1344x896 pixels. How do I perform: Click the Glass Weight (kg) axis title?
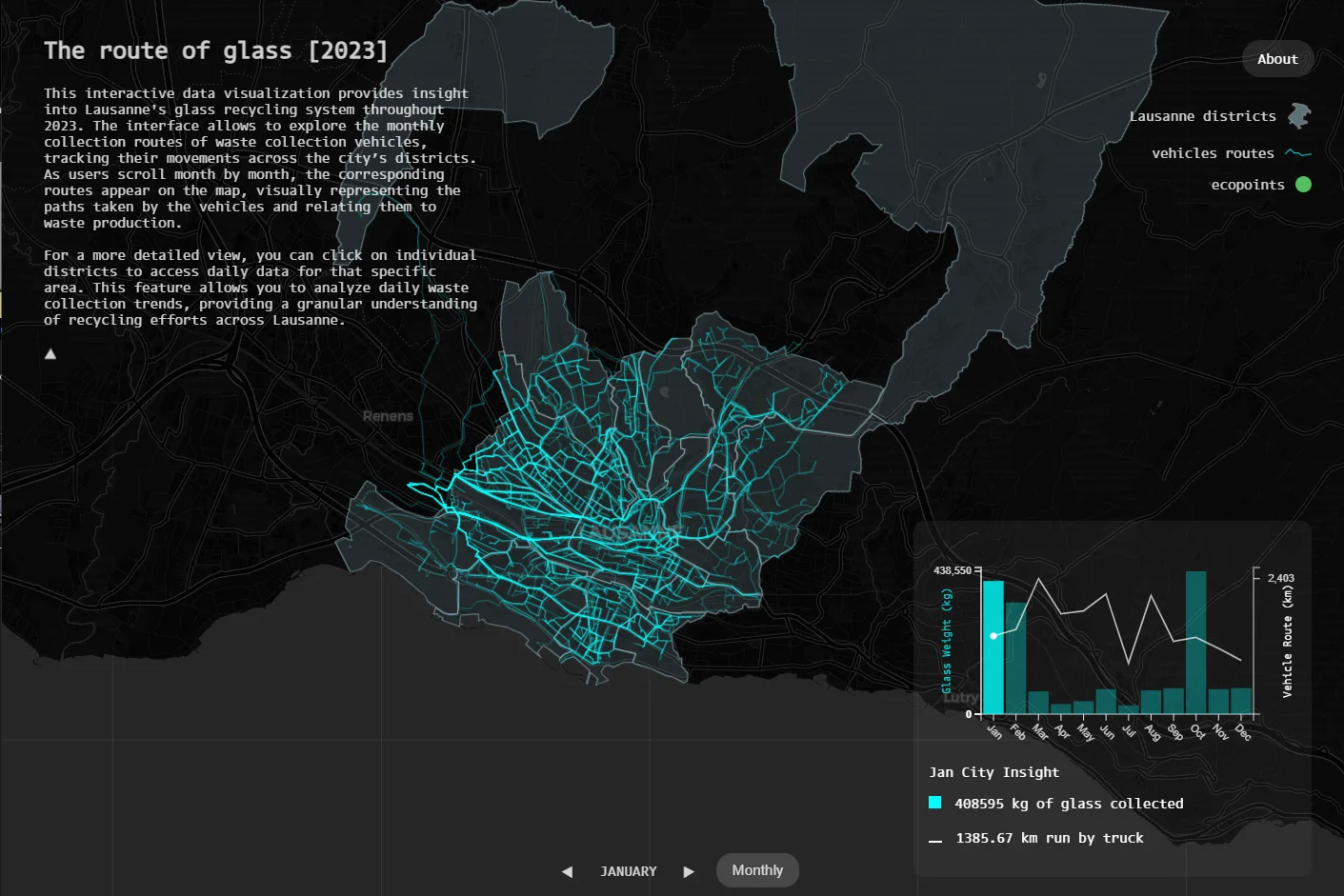pyautogui.click(x=947, y=641)
